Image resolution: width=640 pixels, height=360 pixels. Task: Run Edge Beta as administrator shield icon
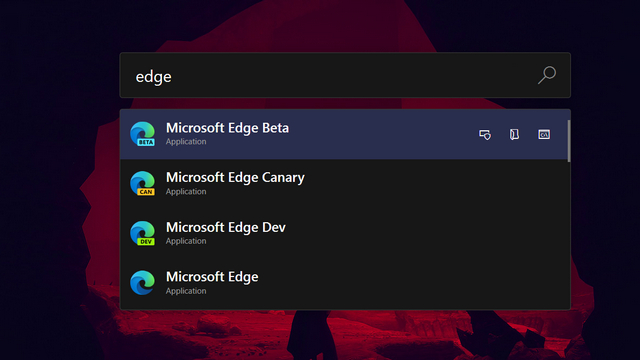(485, 134)
